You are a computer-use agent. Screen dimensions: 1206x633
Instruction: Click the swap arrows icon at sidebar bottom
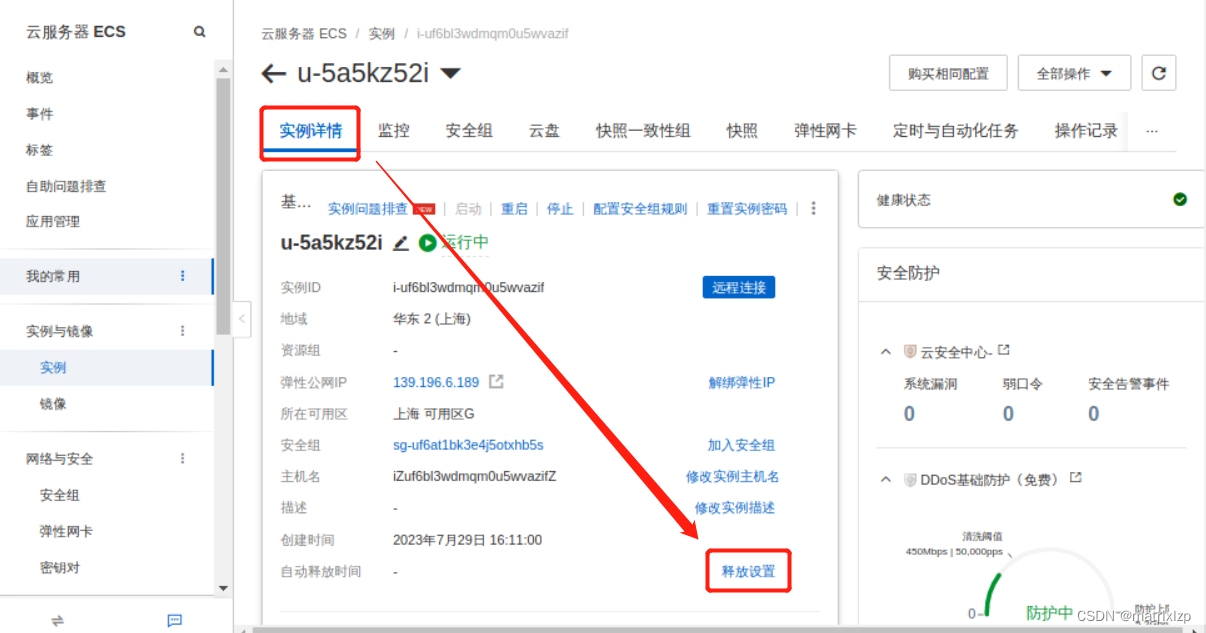pos(57,621)
